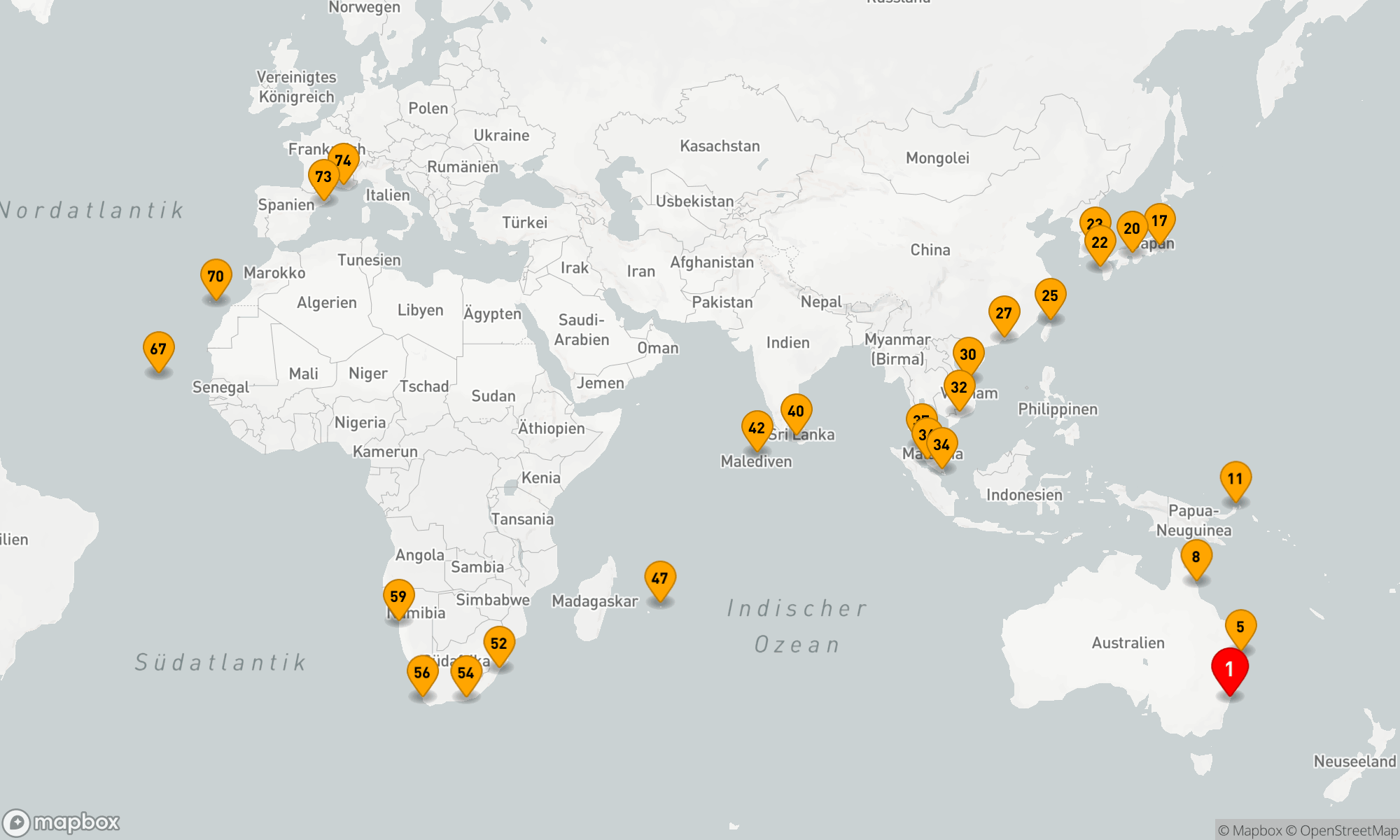Click marker 47 east of Madagaskar
Screen dimensions: 1400x840
coord(659,579)
